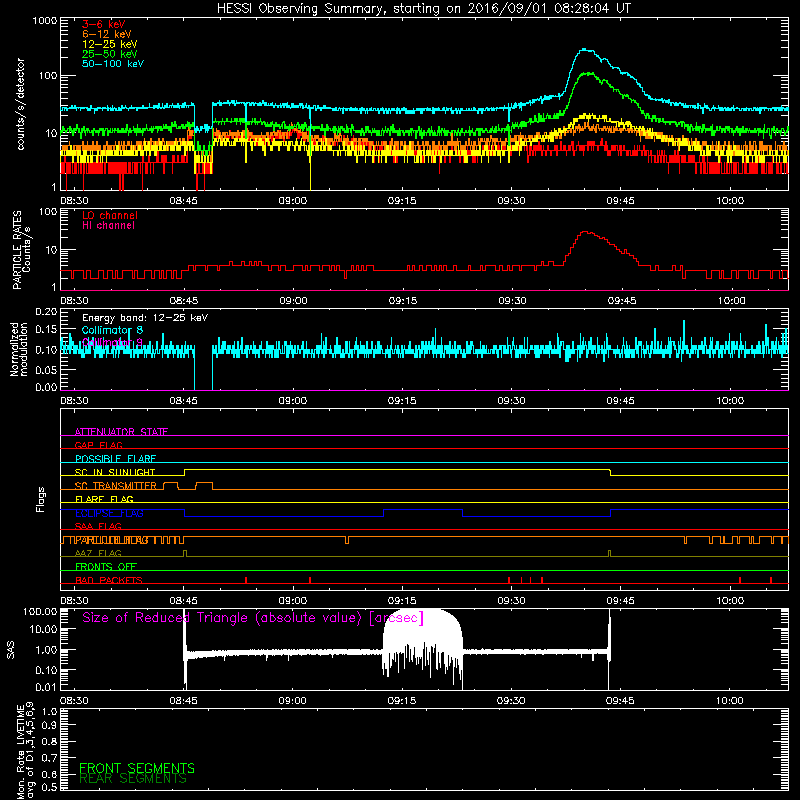The image size is (800, 800).
Task: Click the HESSI Observing Summary title text
Action: 423,9
